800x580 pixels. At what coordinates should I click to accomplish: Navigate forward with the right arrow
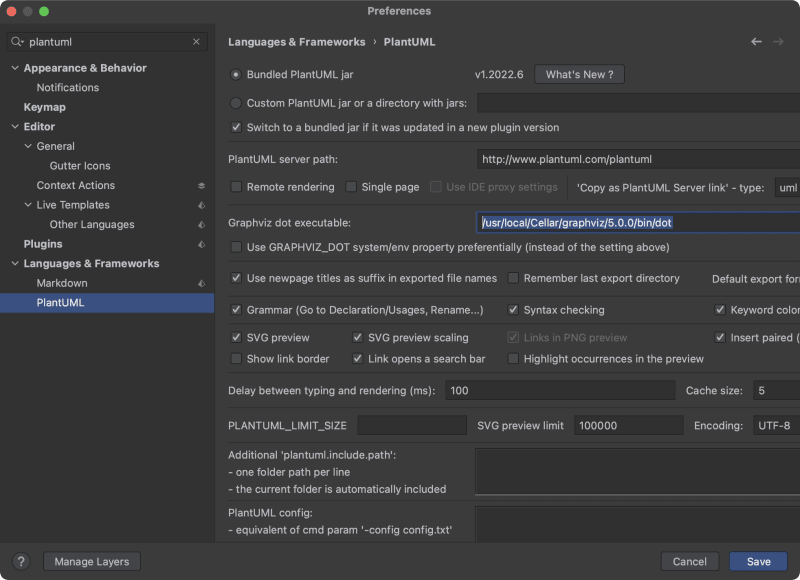778,42
